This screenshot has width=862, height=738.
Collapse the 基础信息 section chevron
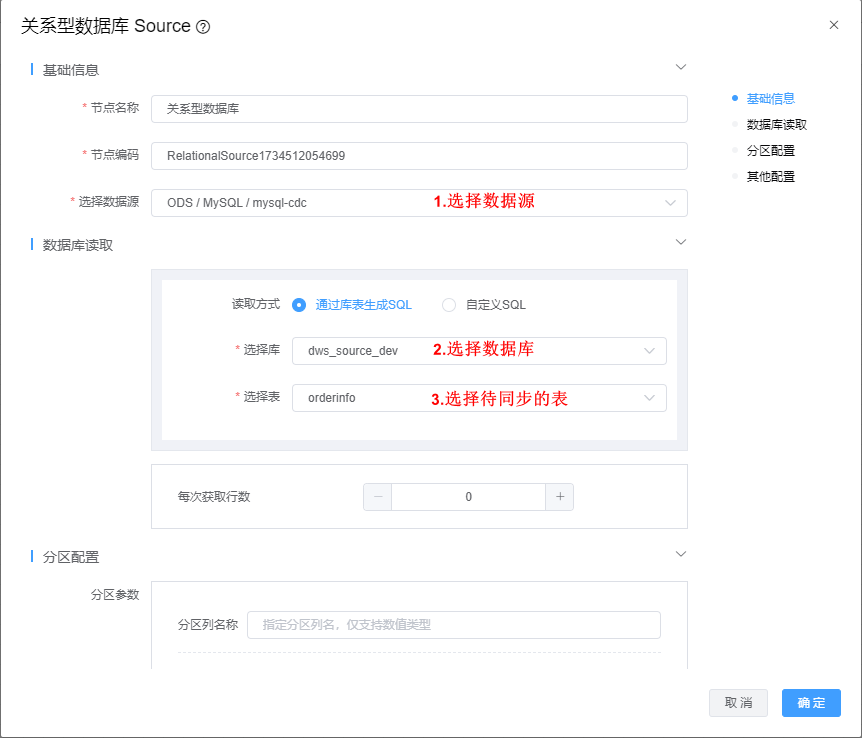coord(681,67)
